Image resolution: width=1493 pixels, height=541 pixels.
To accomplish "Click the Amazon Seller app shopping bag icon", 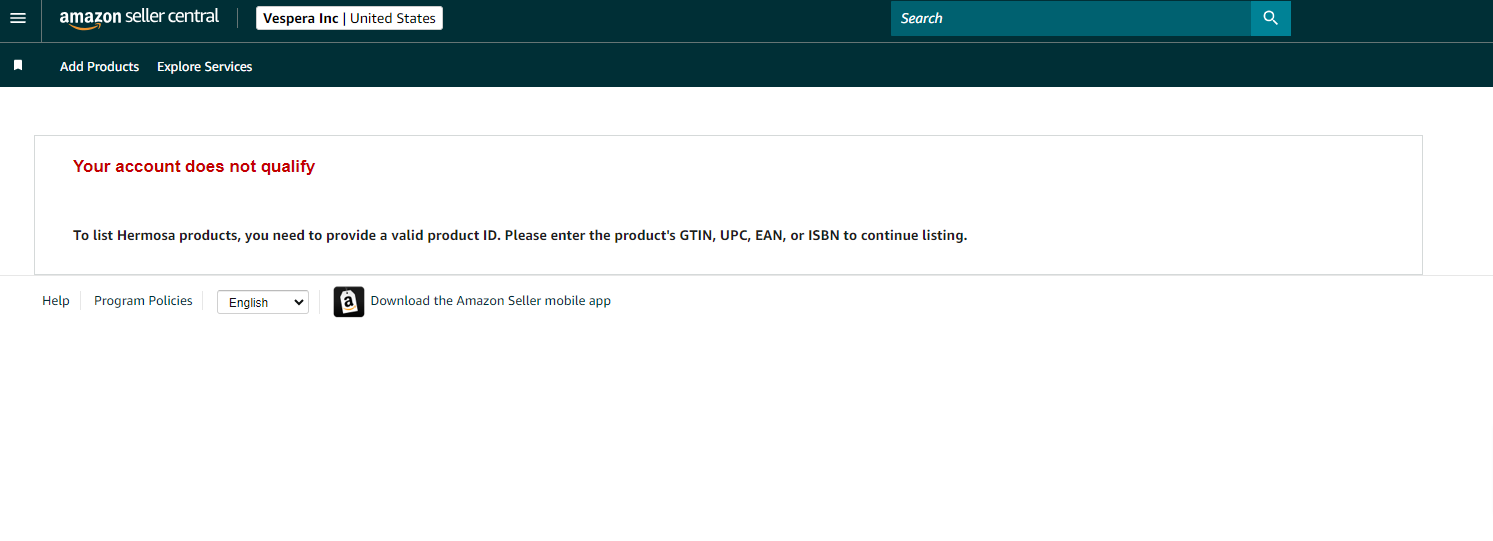I will (x=349, y=301).
